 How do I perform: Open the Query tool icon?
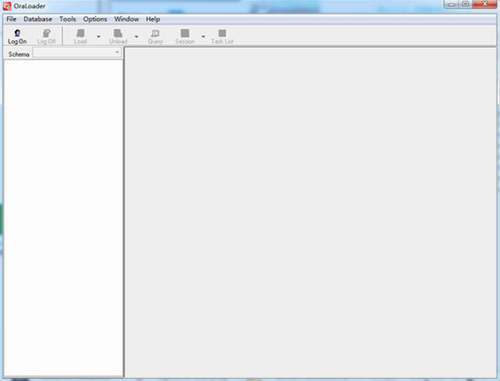coord(155,33)
